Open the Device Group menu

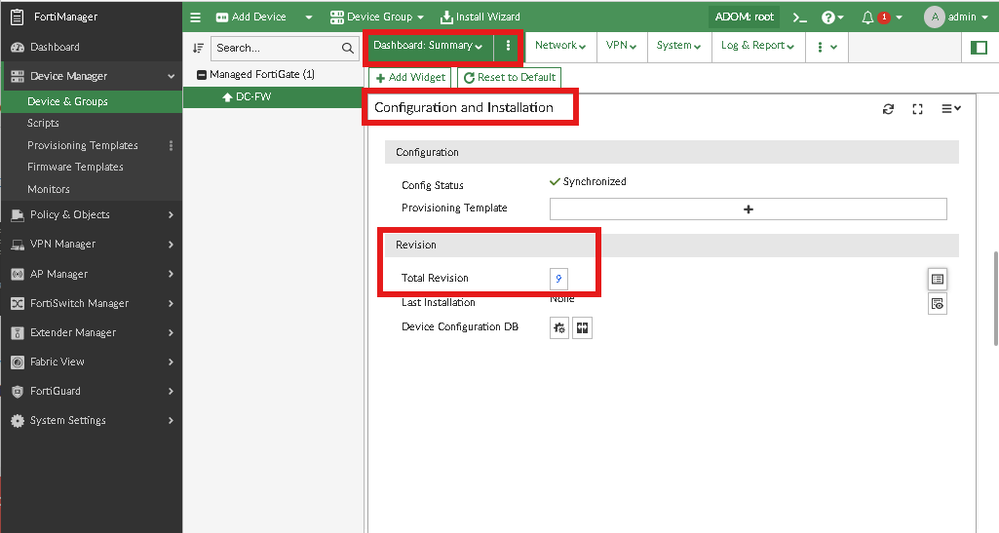click(x=376, y=17)
